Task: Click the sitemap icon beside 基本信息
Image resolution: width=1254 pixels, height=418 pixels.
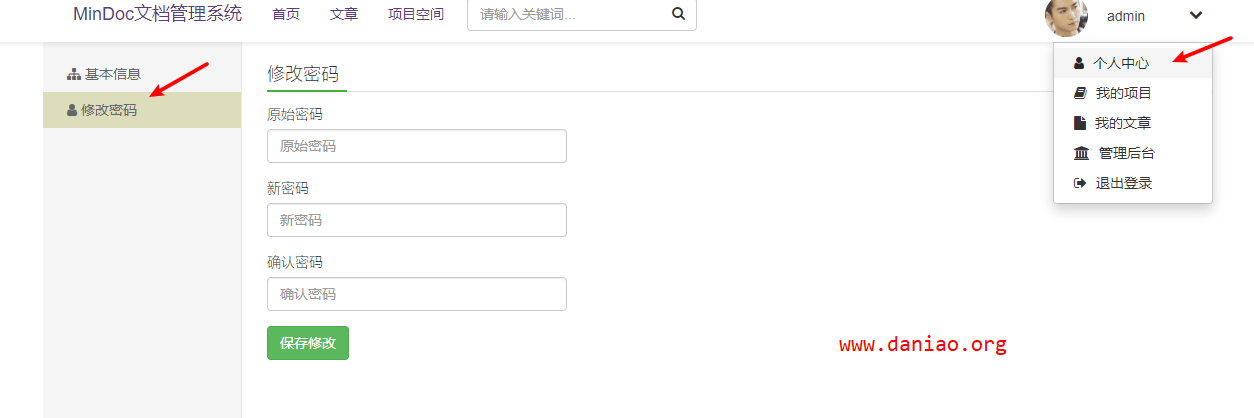Action: [73, 74]
